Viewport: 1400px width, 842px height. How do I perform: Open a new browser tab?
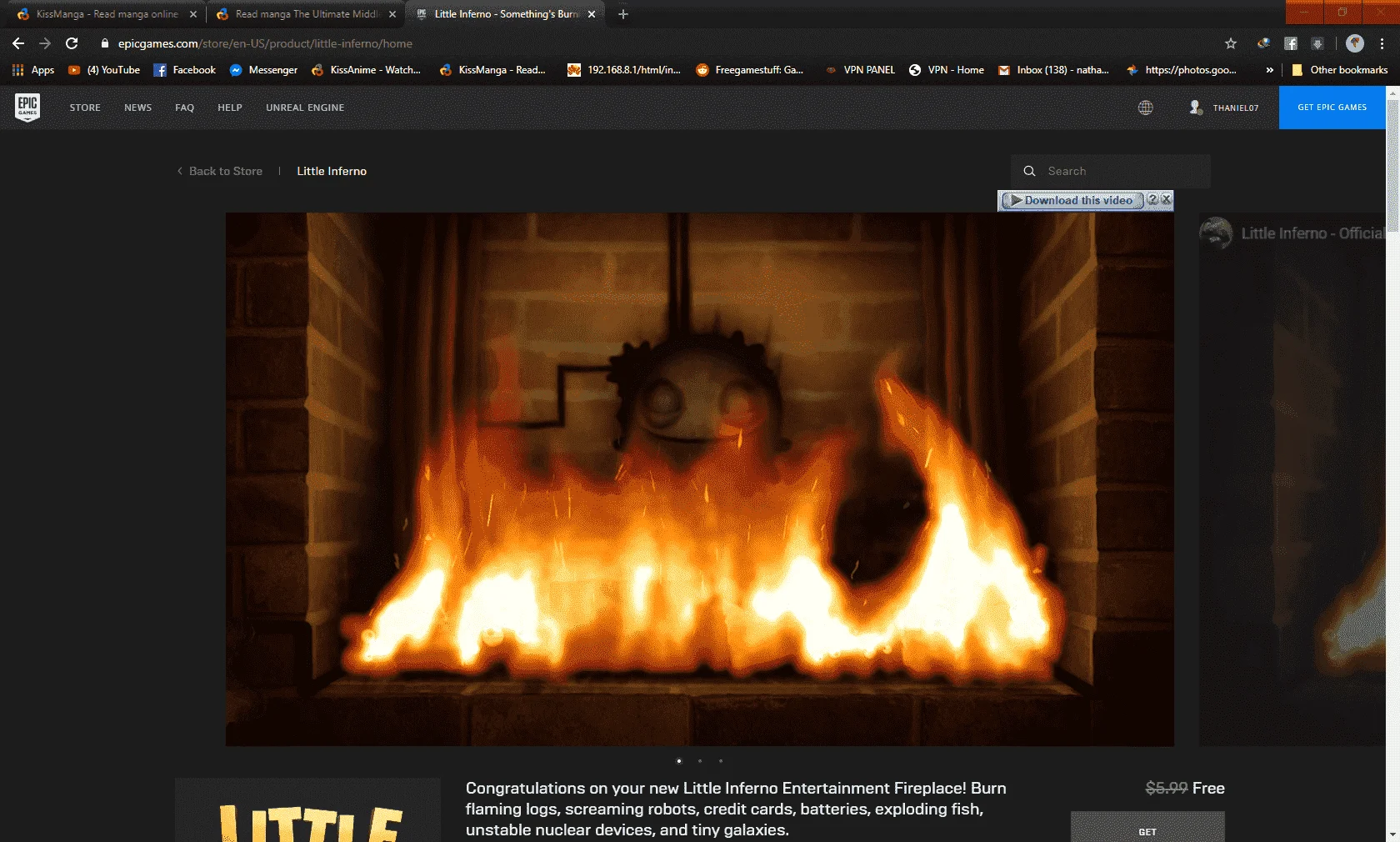tap(623, 14)
